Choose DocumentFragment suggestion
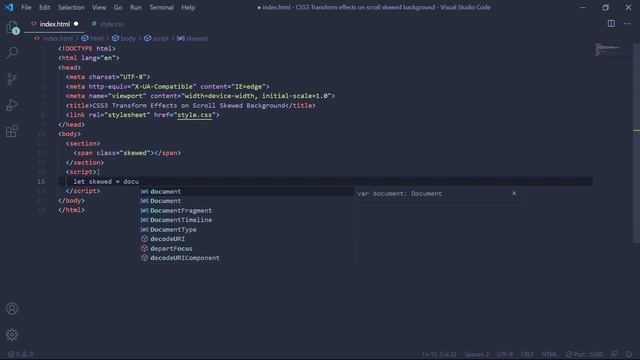Viewport: 640px width, 360px height. (247, 211)
